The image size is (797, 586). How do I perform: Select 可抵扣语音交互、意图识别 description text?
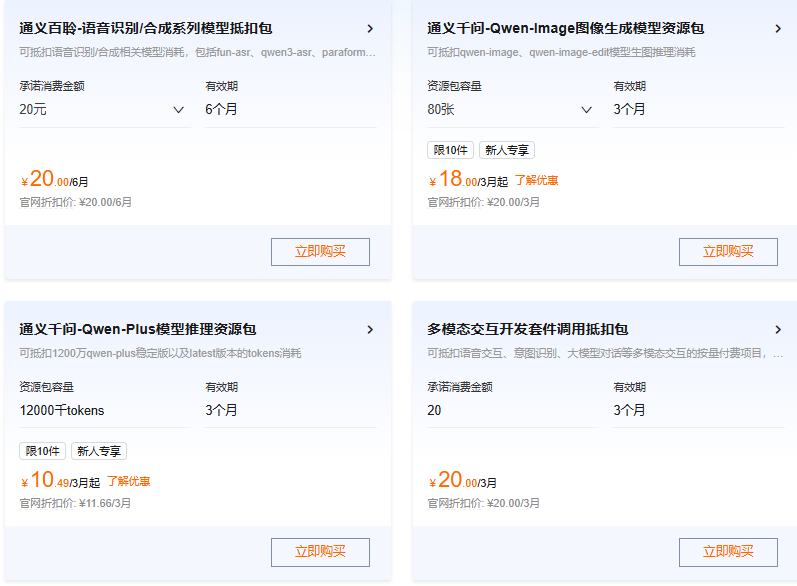coord(605,353)
